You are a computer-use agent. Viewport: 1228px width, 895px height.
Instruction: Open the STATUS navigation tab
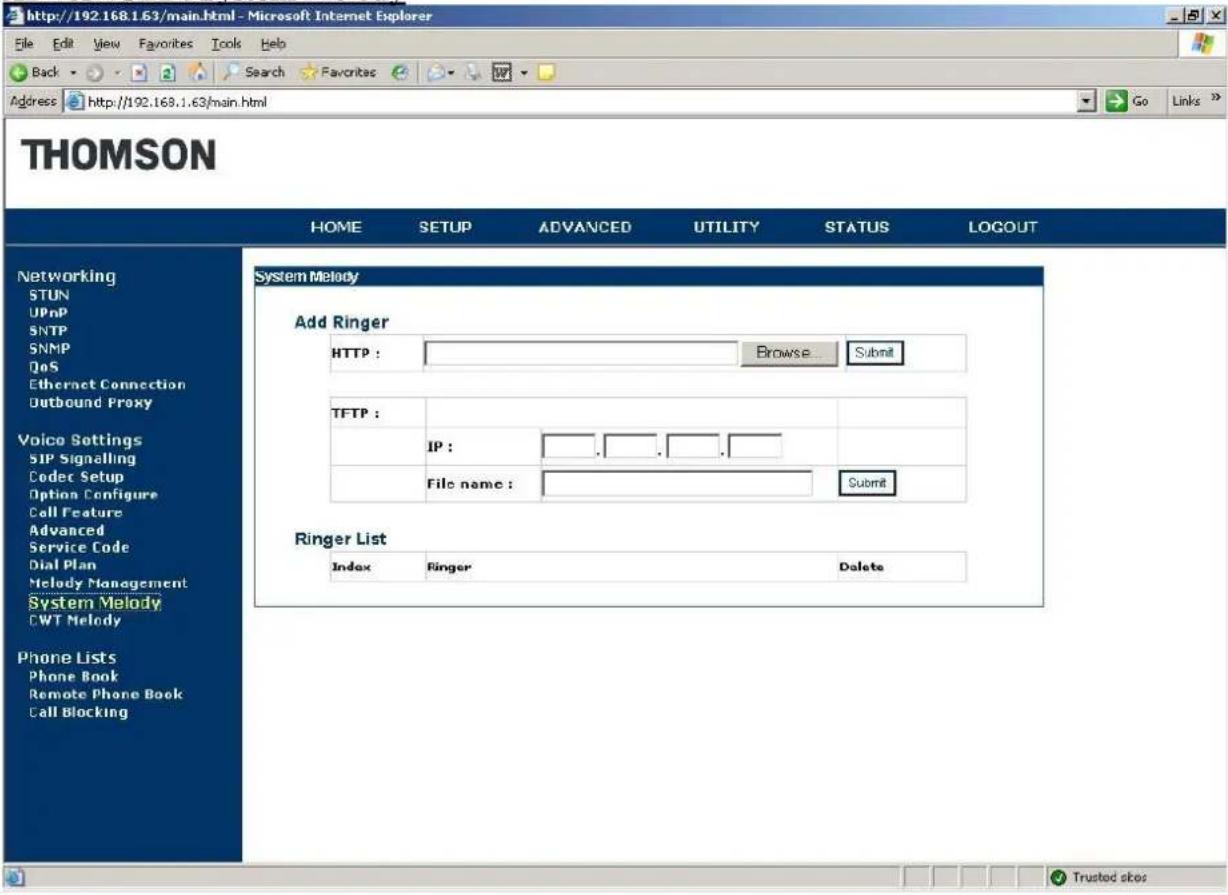click(857, 227)
